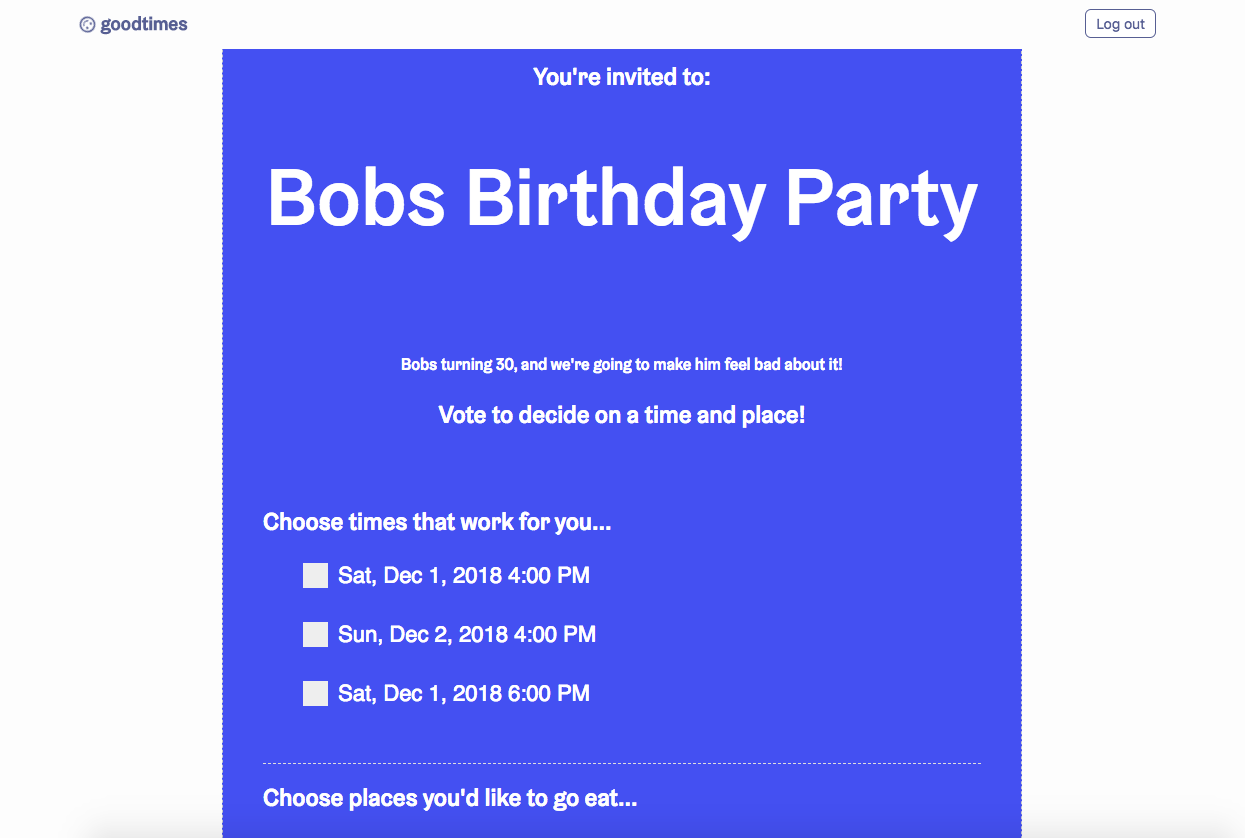Enable the Sat, Dec 1 6:00 PM checkbox

pyautogui.click(x=315, y=693)
